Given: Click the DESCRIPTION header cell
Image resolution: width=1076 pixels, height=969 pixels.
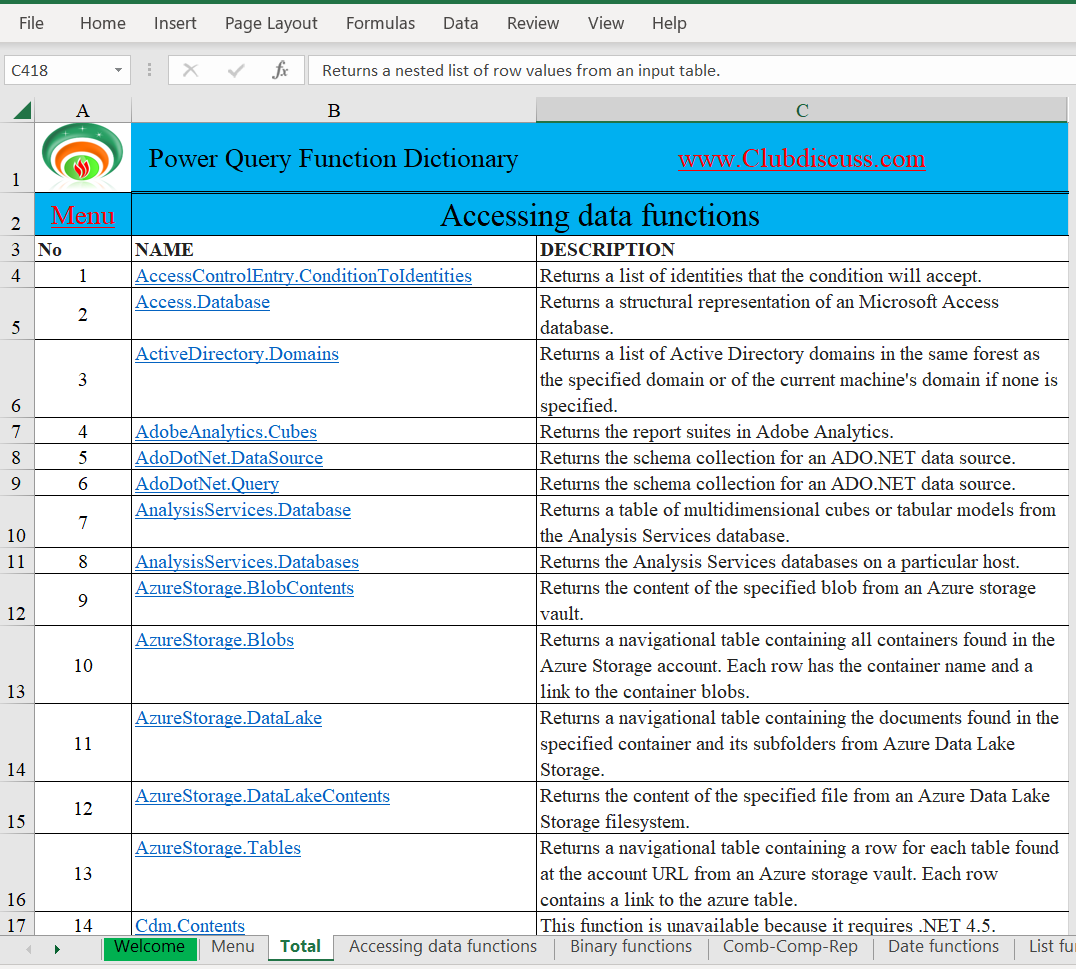Looking at the screenshot, I should coord(802,249).
